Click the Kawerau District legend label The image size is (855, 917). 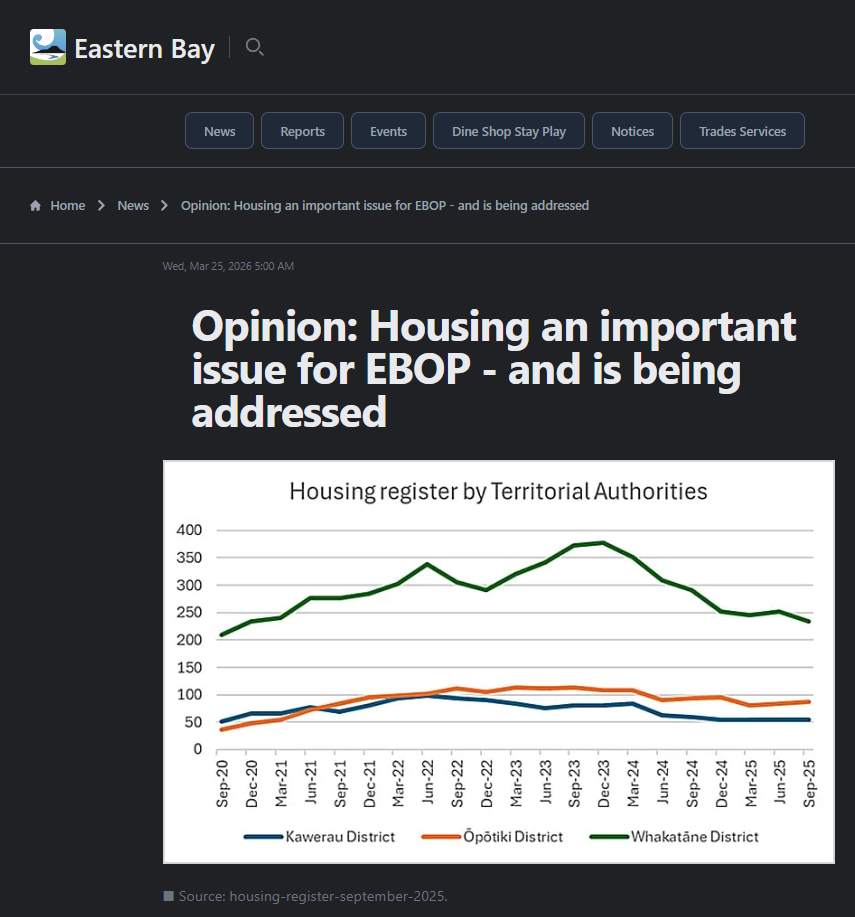click(x=340, y=837)
